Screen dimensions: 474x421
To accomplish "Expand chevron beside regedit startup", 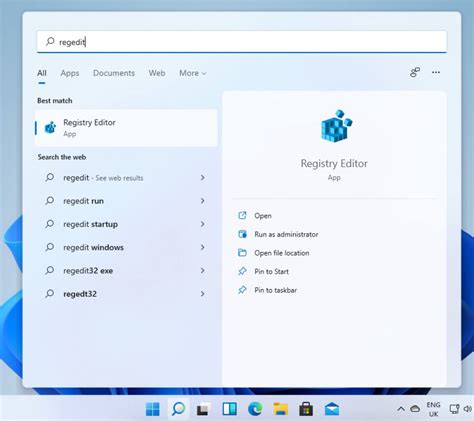I will [x=203, y=224].
